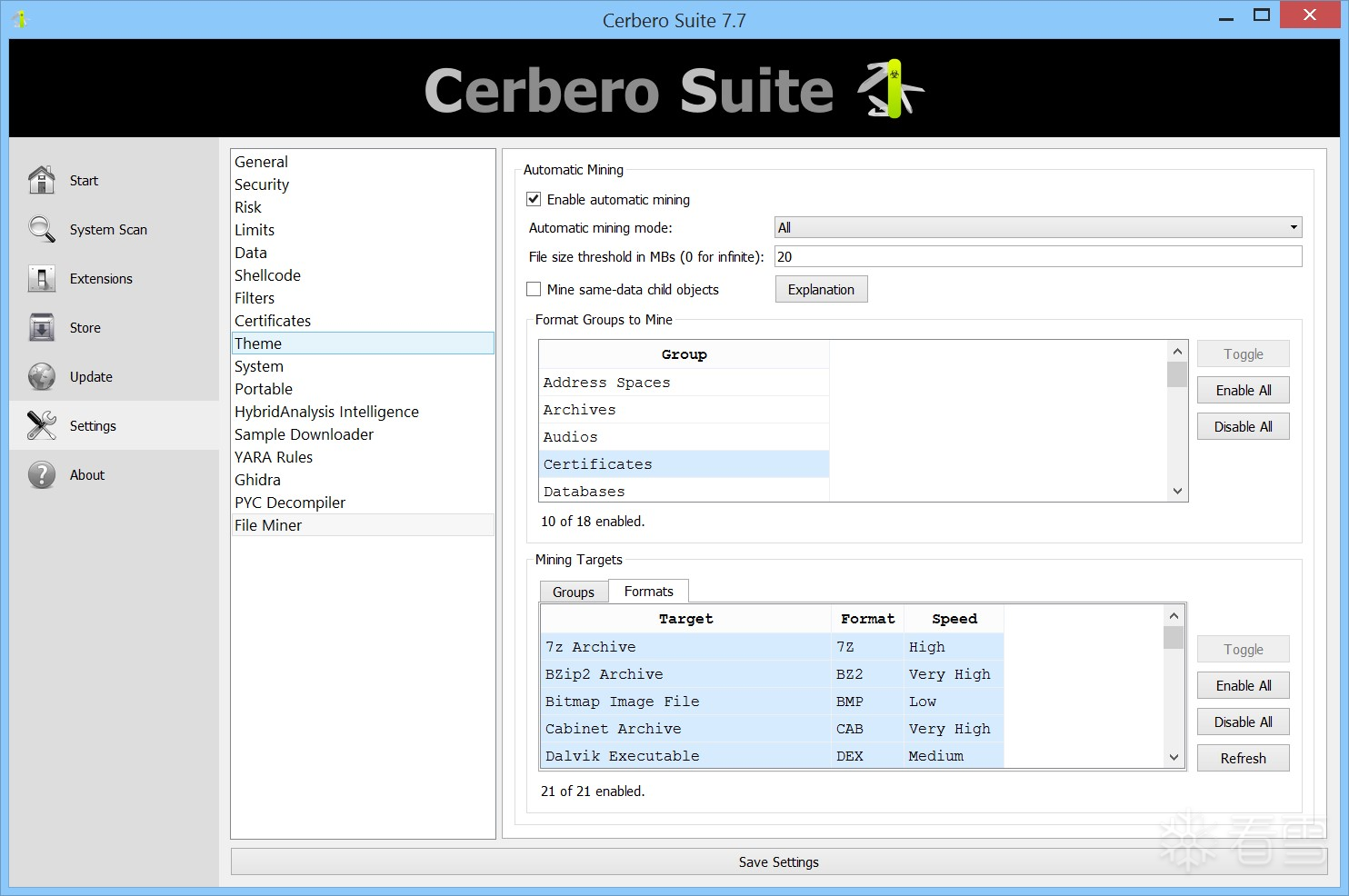Select the Dalvik Executable target row
This screenshot has height=896, width=1349.
pos(773,755)
